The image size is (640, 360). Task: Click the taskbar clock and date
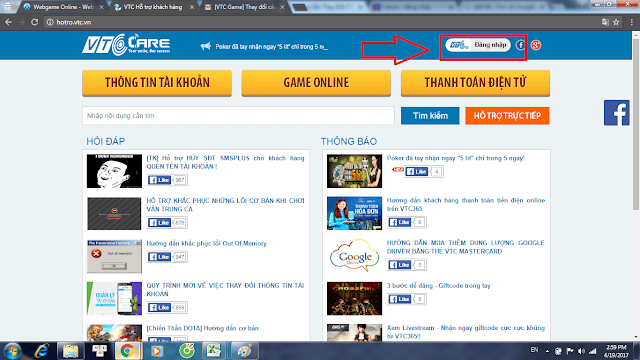coord(616,351)
